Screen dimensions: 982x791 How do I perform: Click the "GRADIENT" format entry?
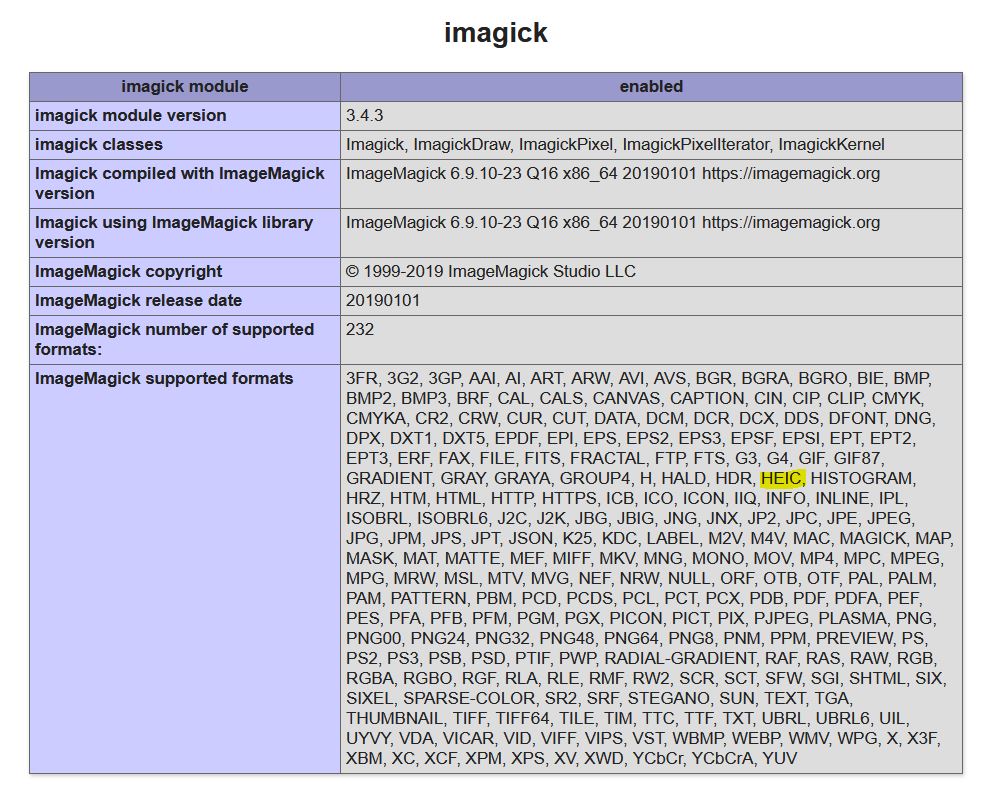388,478
